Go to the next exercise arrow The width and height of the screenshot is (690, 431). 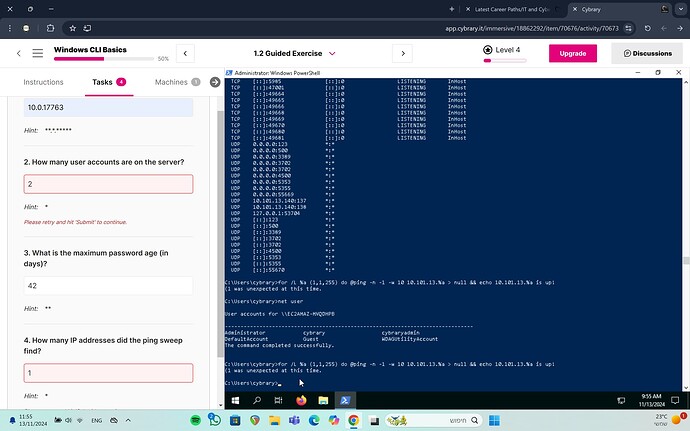tap(402, 53)
